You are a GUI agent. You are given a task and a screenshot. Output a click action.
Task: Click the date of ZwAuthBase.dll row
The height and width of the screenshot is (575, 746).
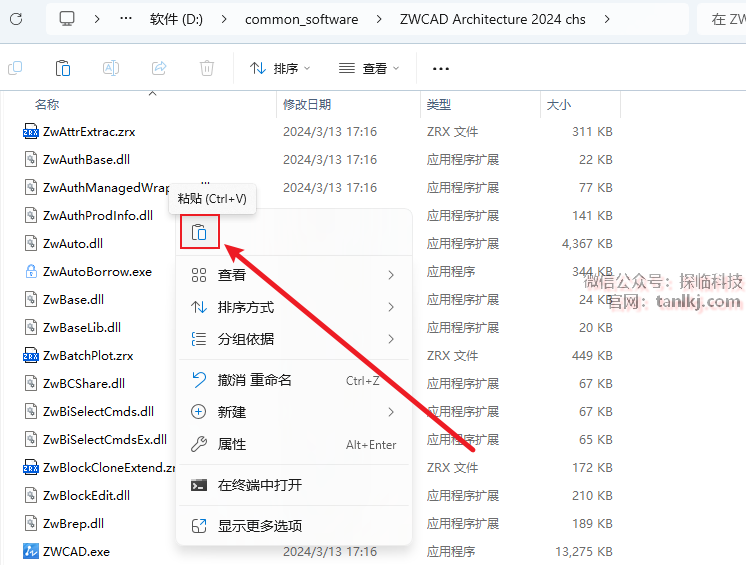[x=330, y=159]
